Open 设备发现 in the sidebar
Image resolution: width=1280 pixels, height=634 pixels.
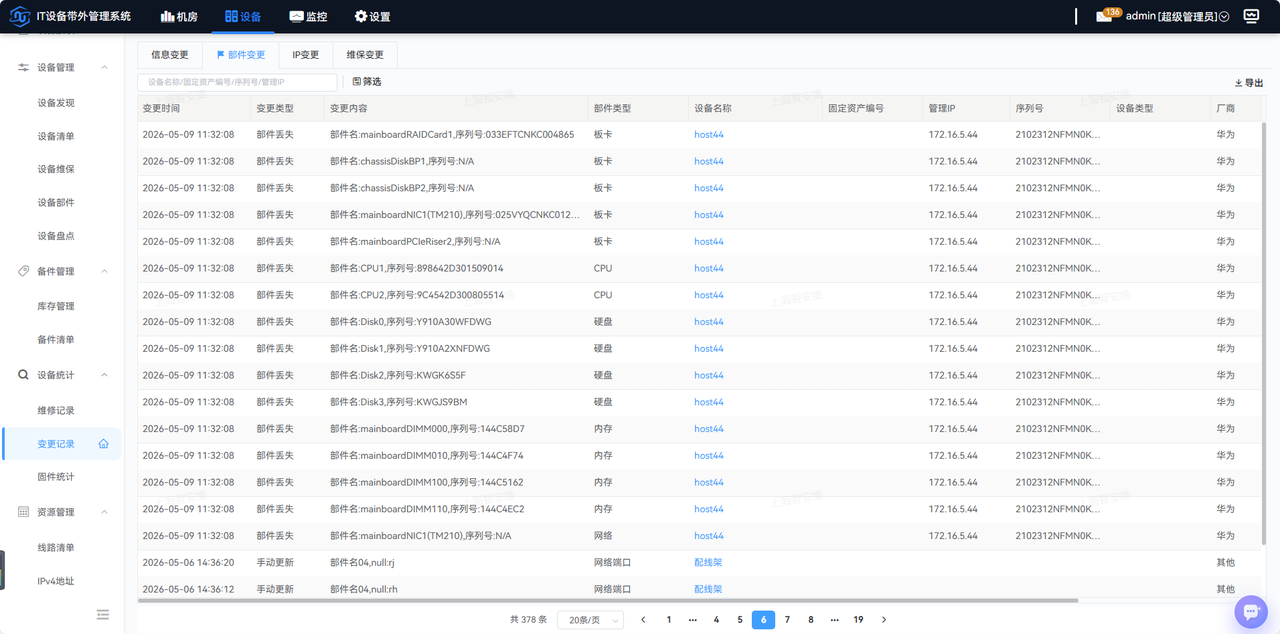56,103
